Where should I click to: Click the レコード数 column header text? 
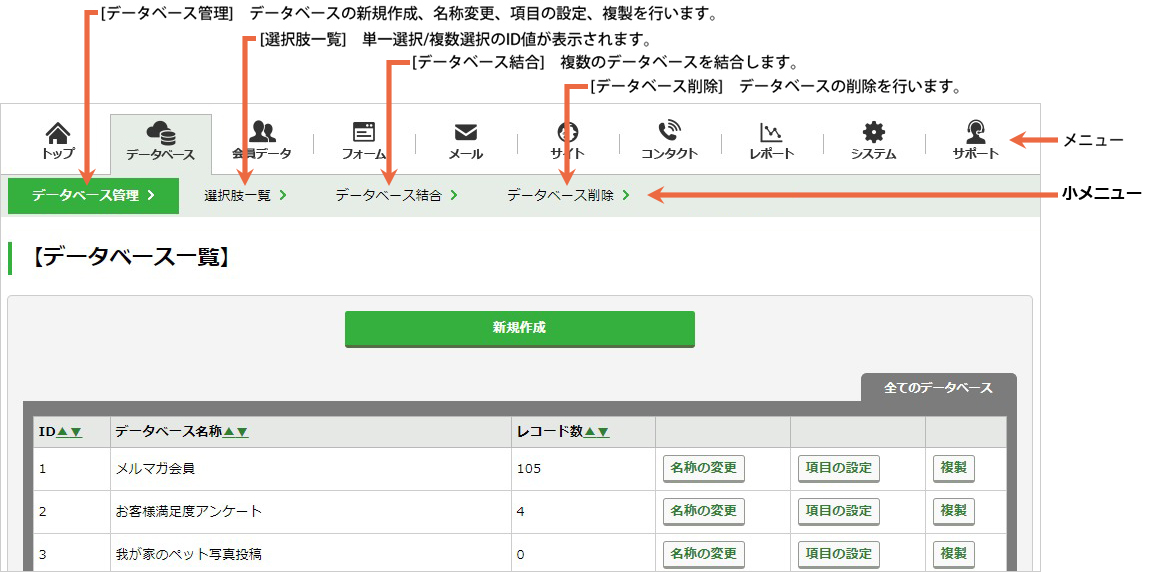[550, 432]
